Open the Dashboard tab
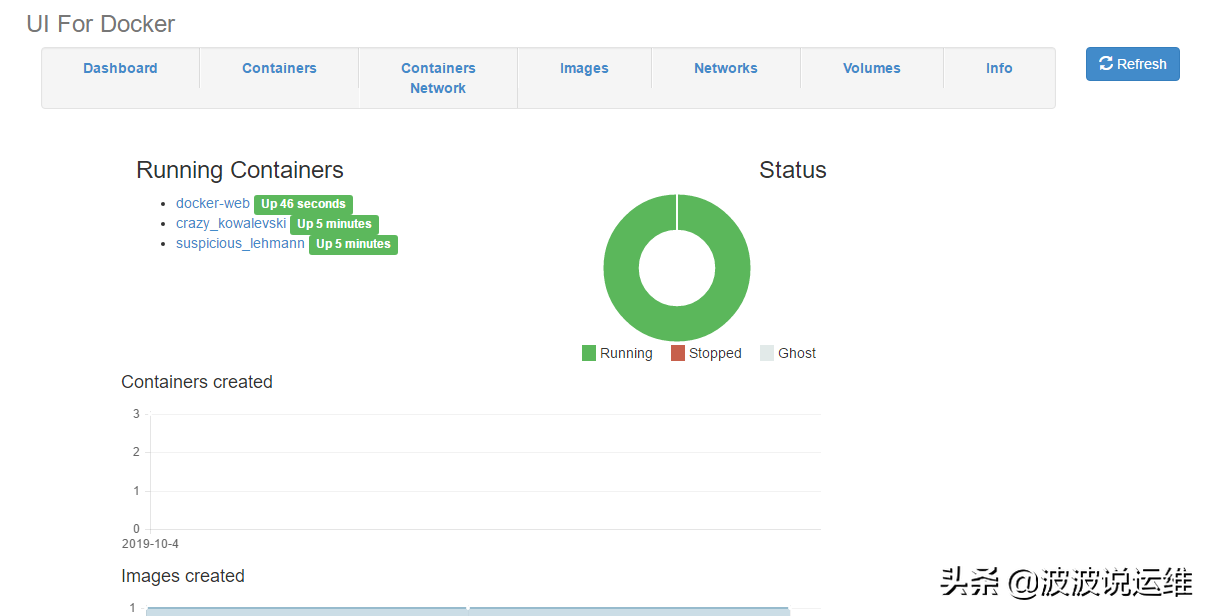Screen dimensions: 1211x616 click(x=120, y=68)
